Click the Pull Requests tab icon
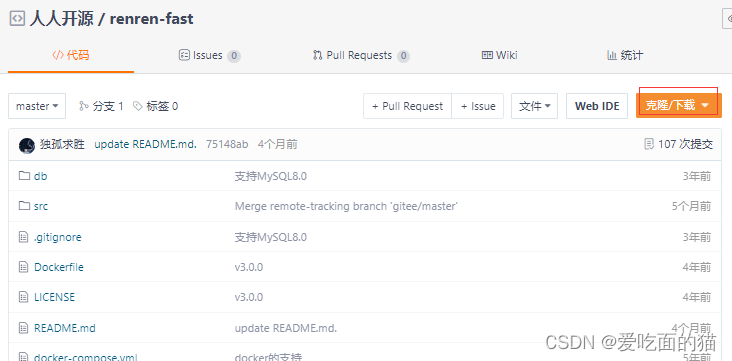732x361 pixels. click(x=317, y=56)
